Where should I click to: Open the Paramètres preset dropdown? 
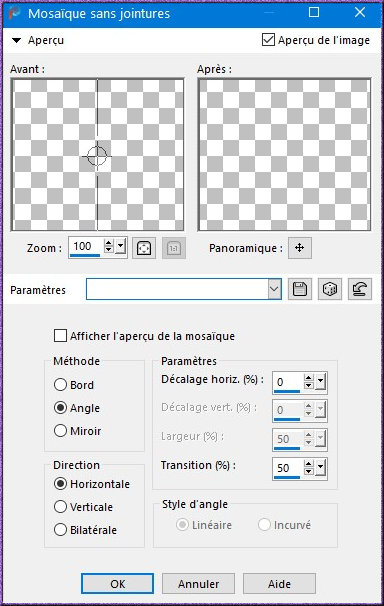click(x=274, y=289)
